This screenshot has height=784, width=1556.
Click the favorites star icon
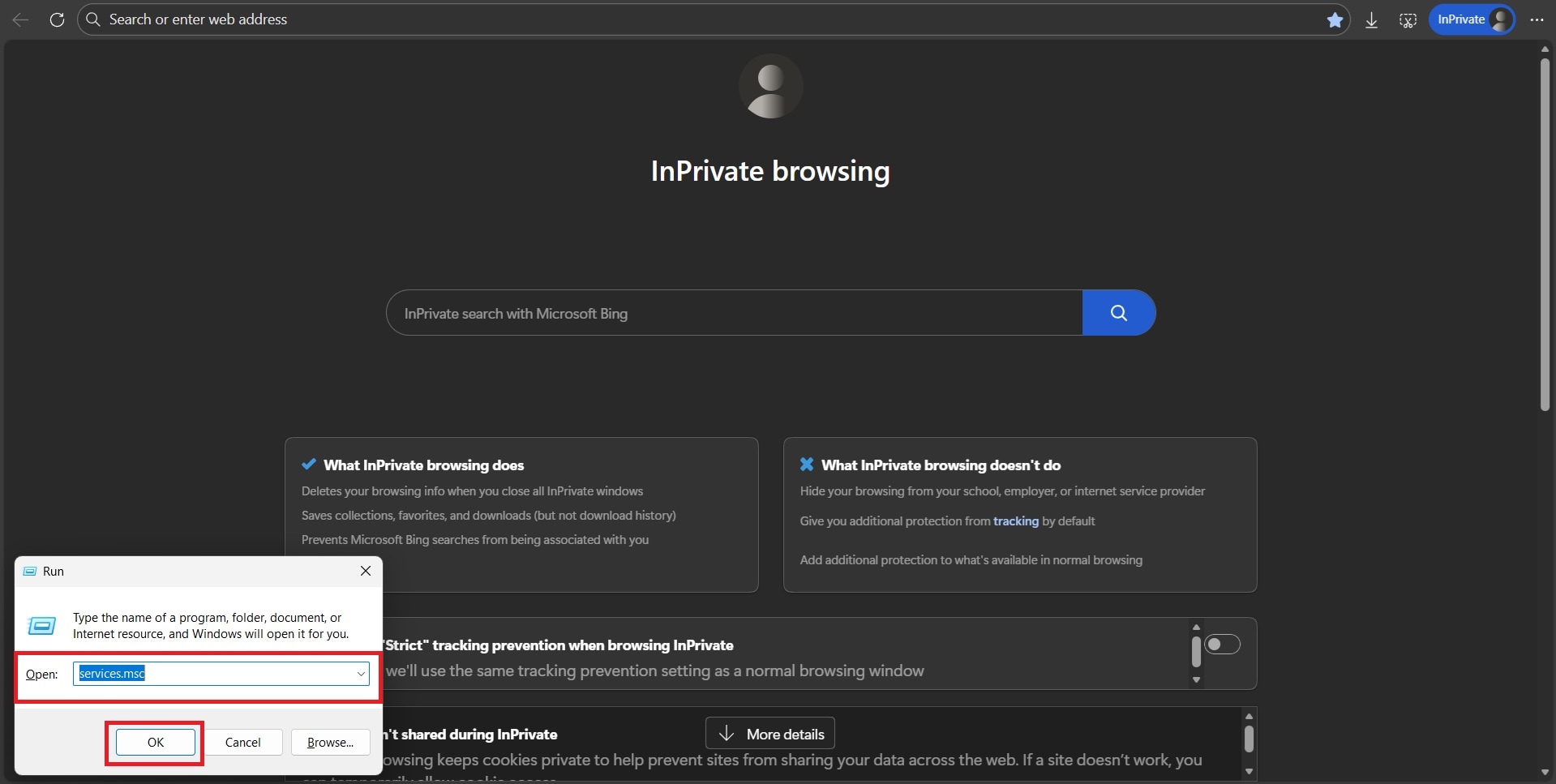click(1335, 20)
